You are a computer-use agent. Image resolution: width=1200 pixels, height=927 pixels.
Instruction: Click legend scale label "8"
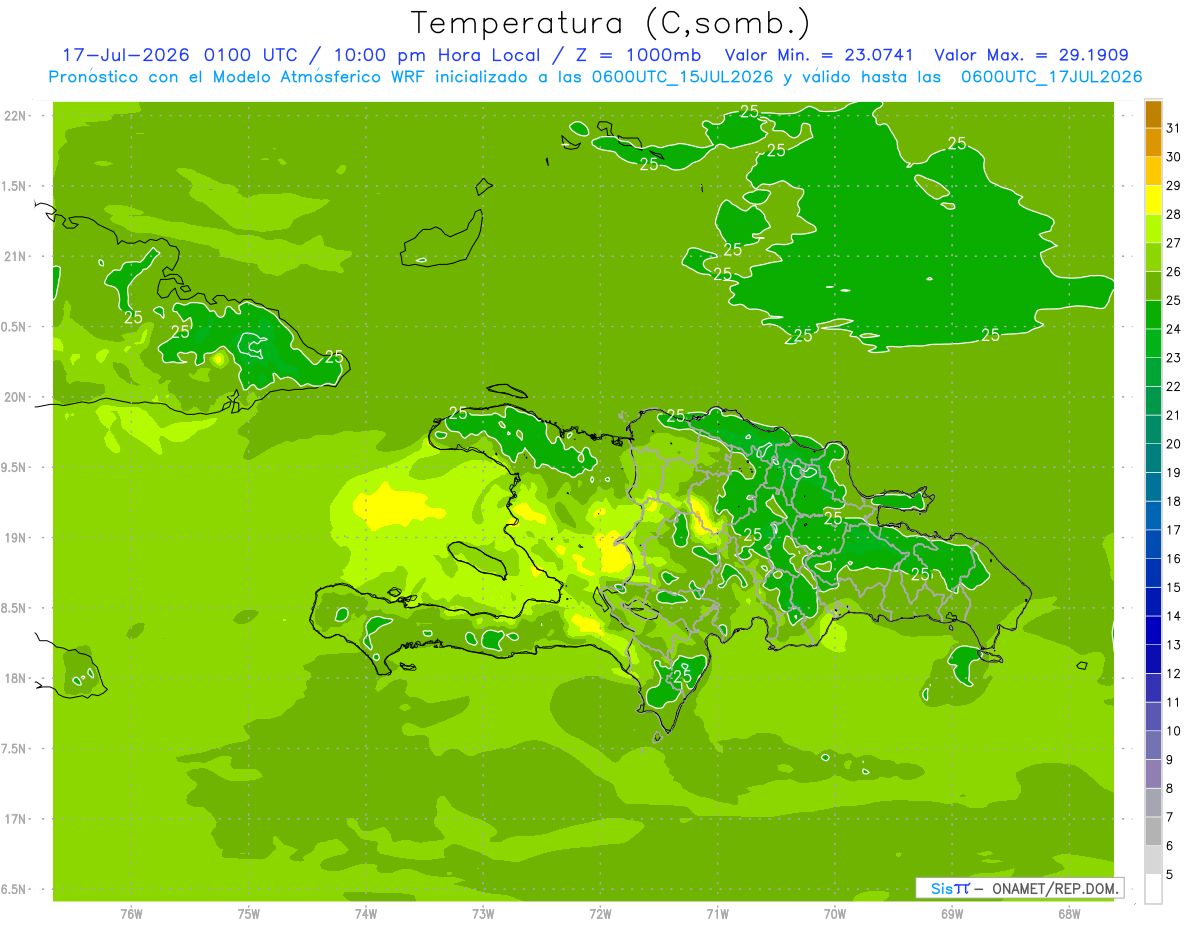click(1171, 788)
